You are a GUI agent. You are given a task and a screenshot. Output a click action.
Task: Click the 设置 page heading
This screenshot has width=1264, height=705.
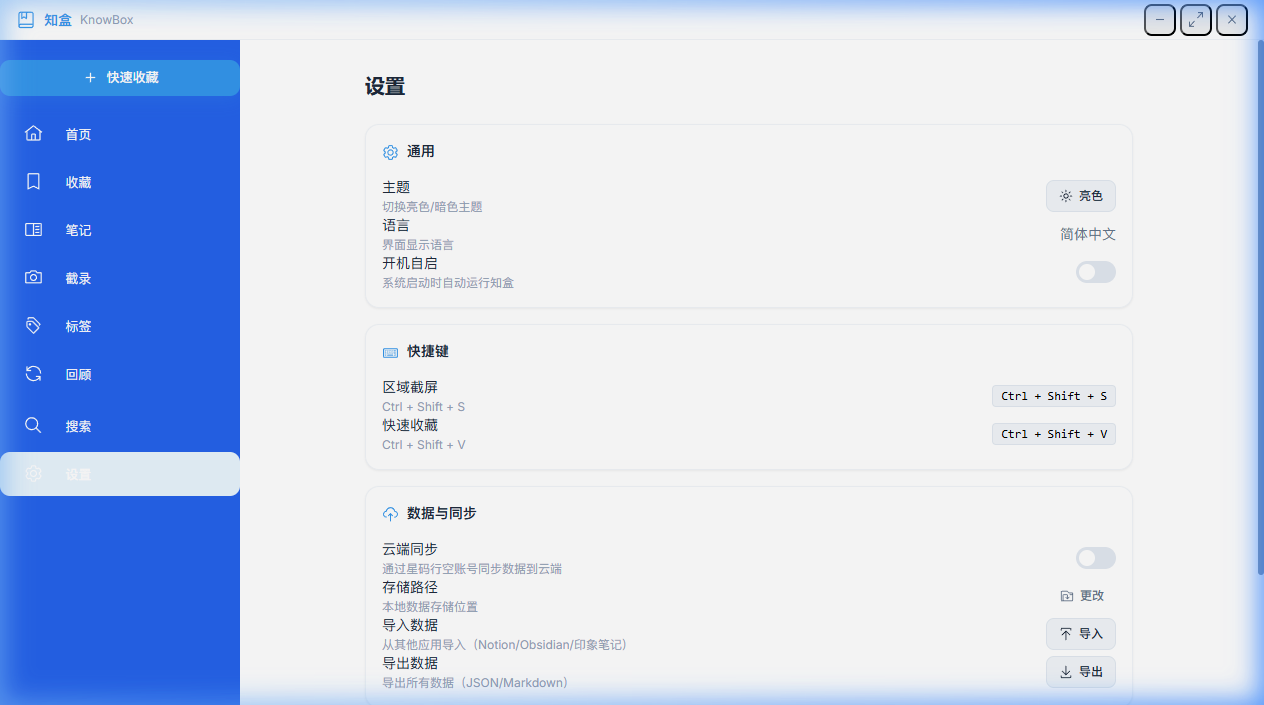385,87
